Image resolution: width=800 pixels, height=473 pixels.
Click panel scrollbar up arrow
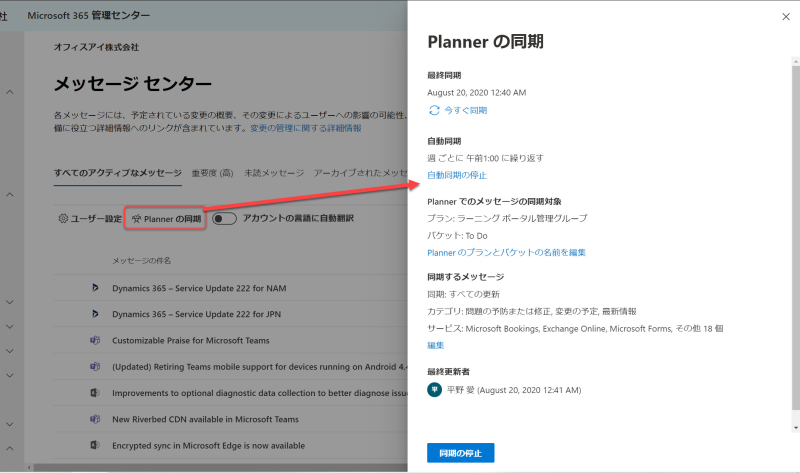(796, 62)
